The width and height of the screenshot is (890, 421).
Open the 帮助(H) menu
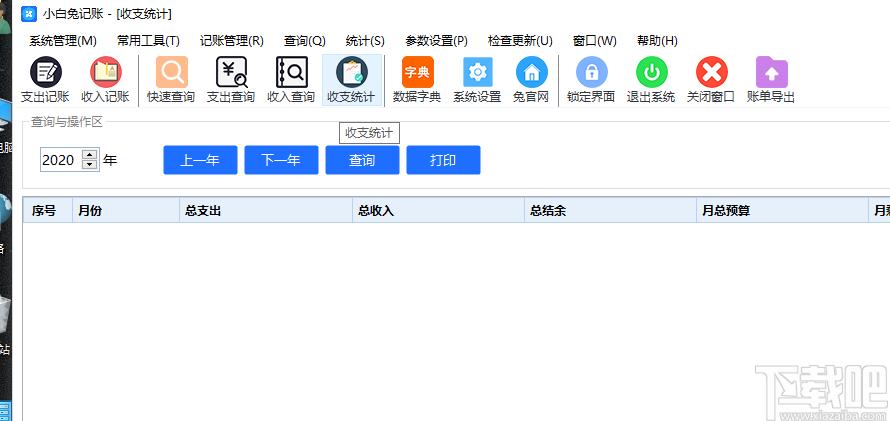657,41
